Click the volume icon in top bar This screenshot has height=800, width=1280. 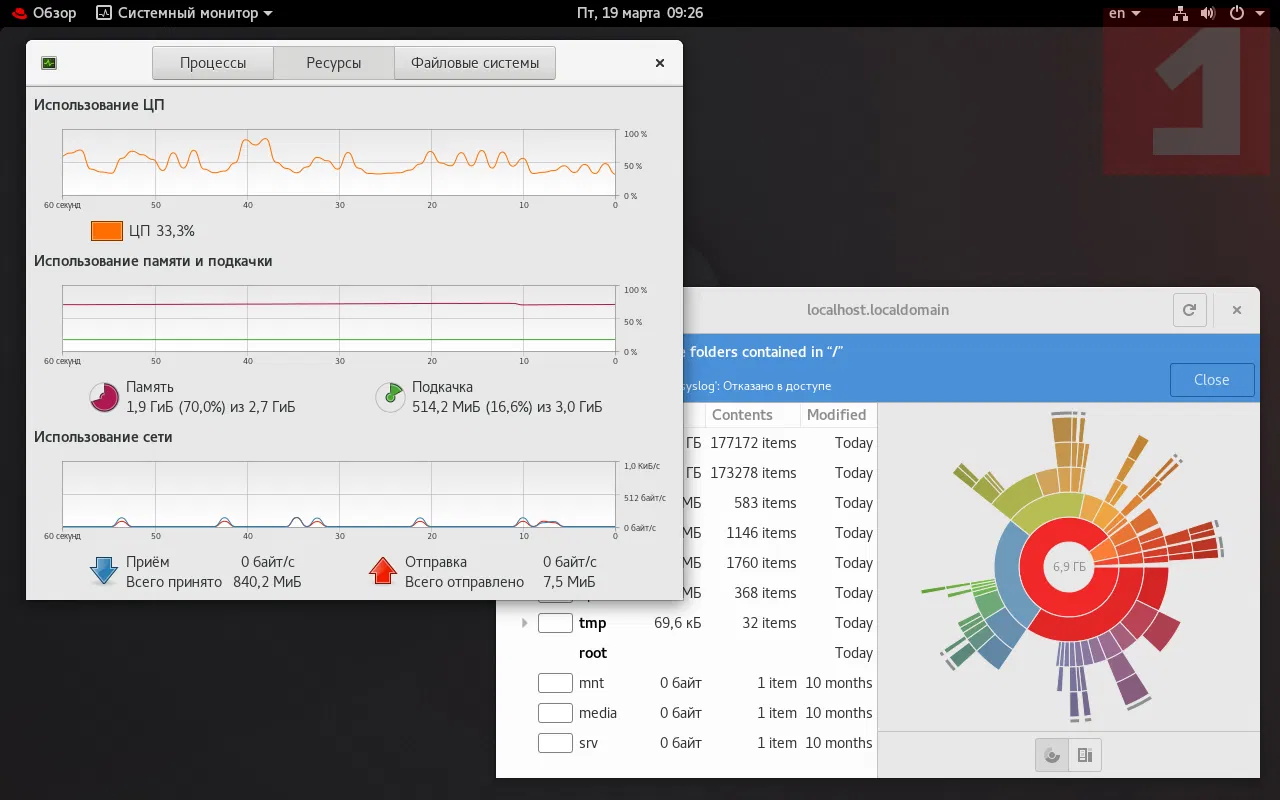[x=1208, y=13]
